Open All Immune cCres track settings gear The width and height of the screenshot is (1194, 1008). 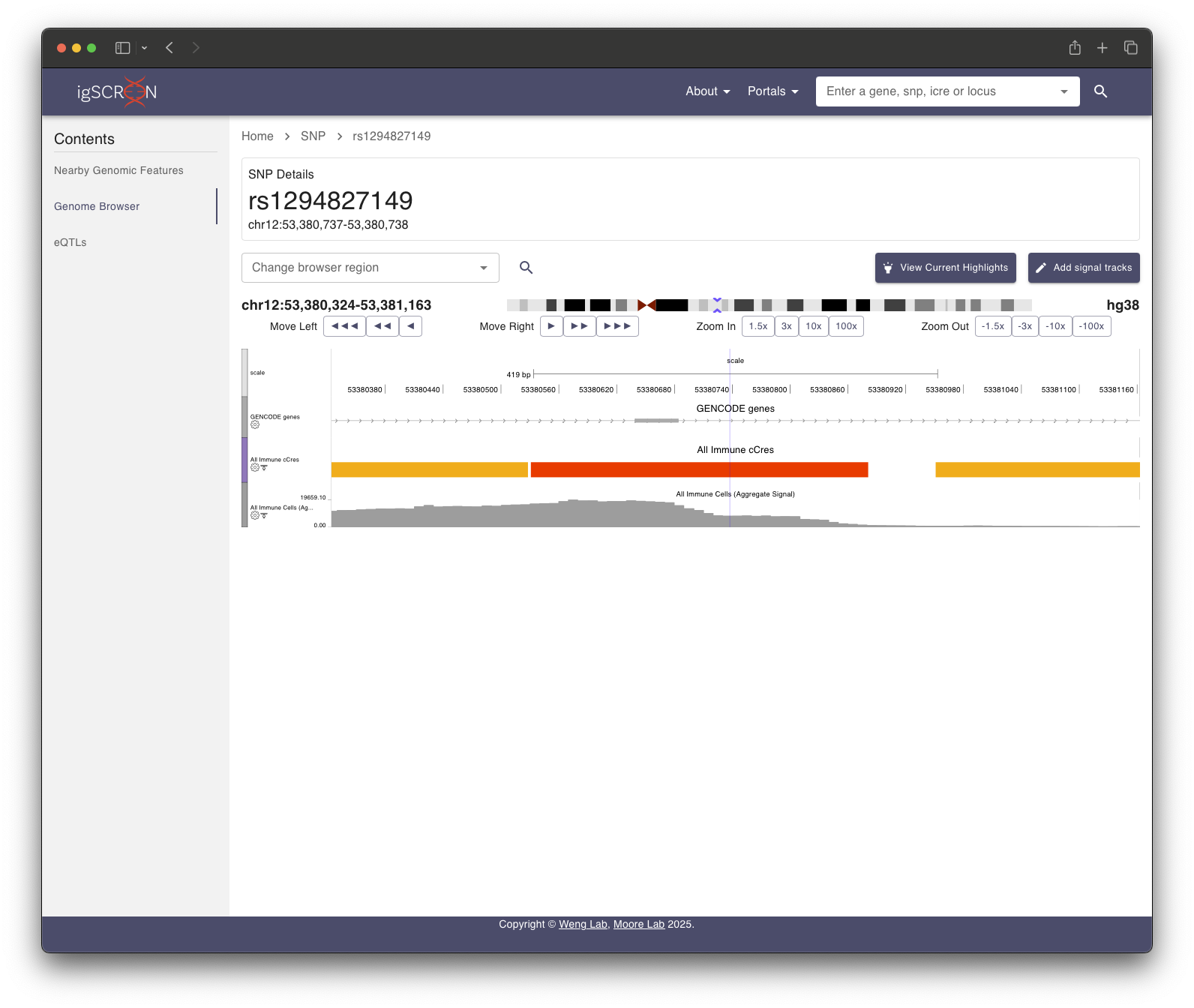click(255, 467)
